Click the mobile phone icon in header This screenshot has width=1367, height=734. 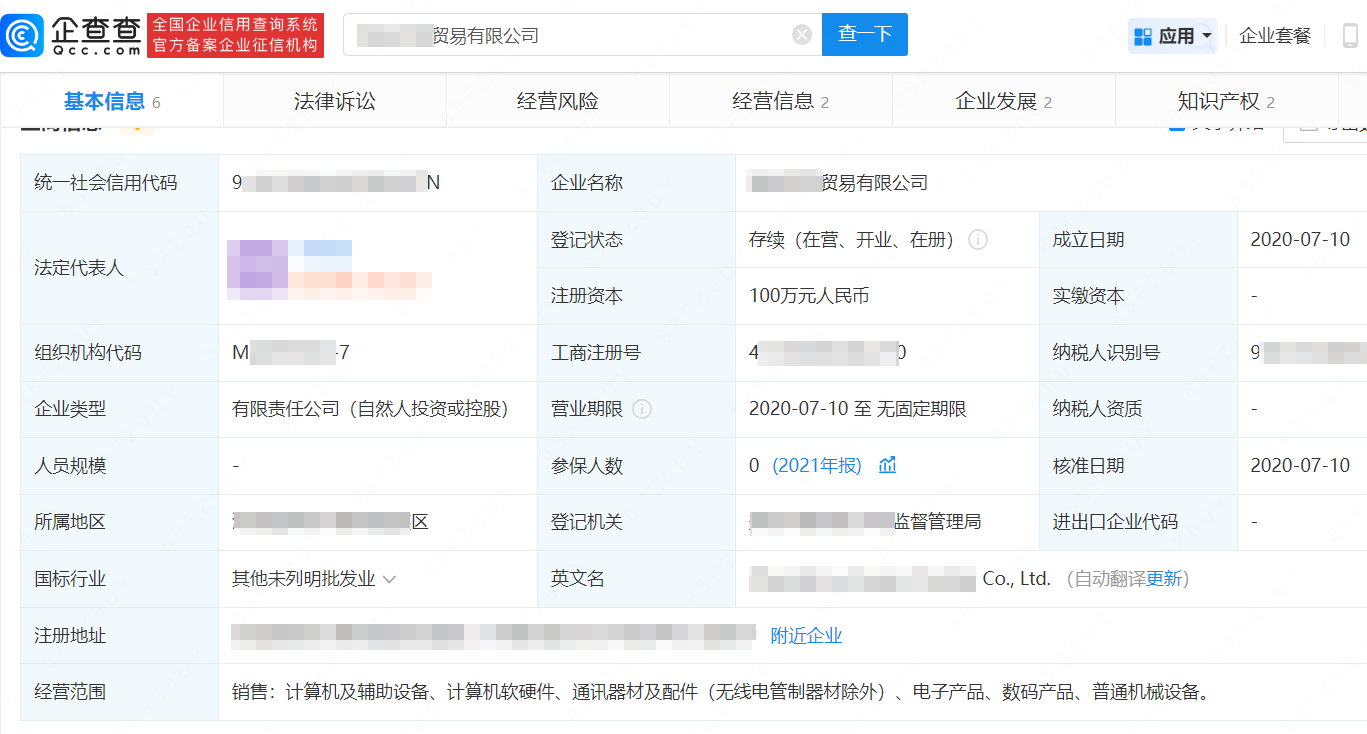pyautogui.click(x=1351, y=36)
